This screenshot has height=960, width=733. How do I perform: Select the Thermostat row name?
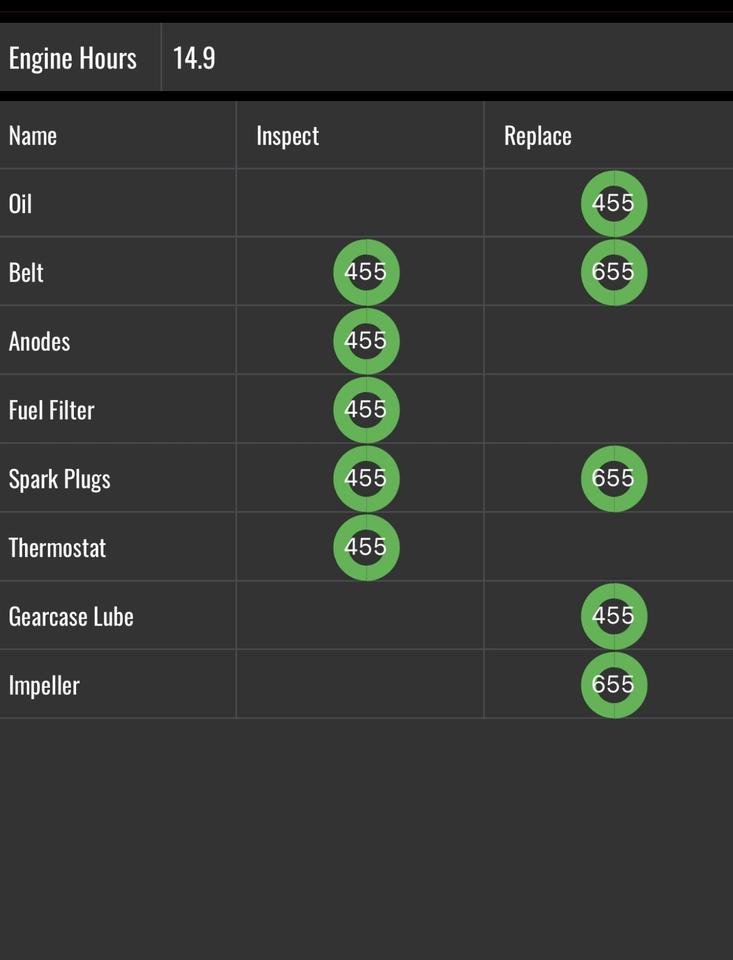point(57,548)
